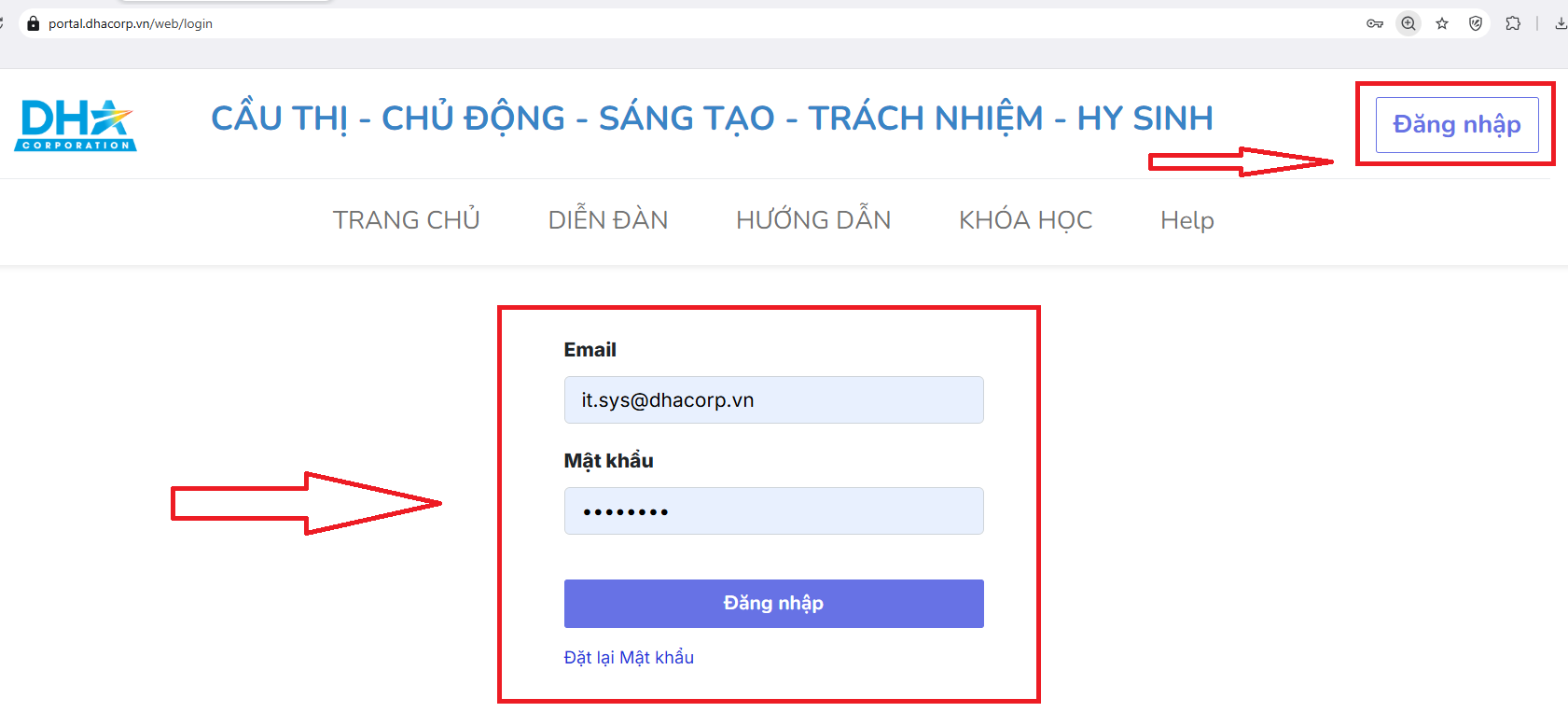Open the saved passwords key icon
This screenshot has width=1568, height=726.
(x=1374, y=23)
